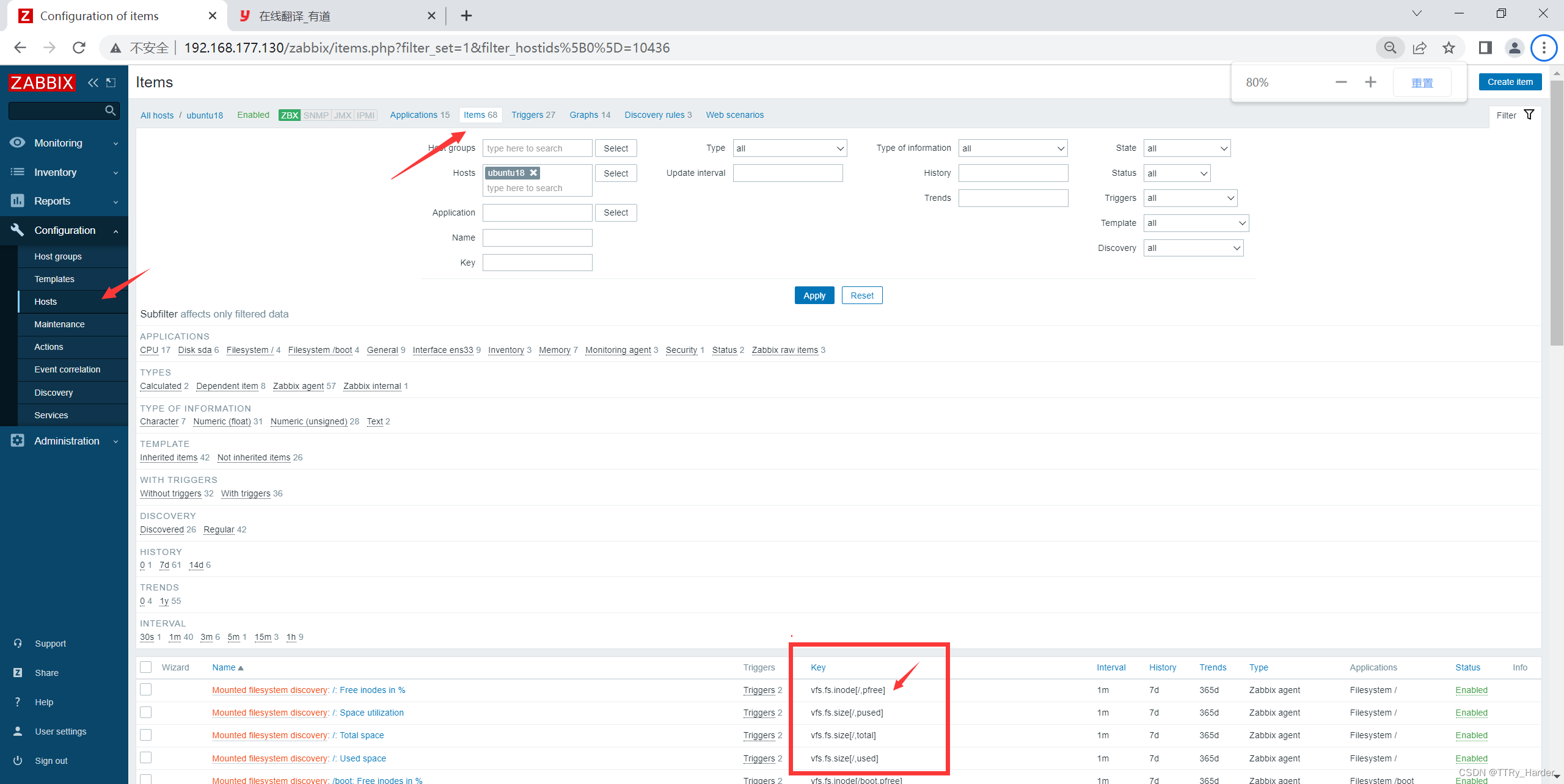Collapse the Configuration menu chevron
The image size is (1564, 784).
coord(115,231)
